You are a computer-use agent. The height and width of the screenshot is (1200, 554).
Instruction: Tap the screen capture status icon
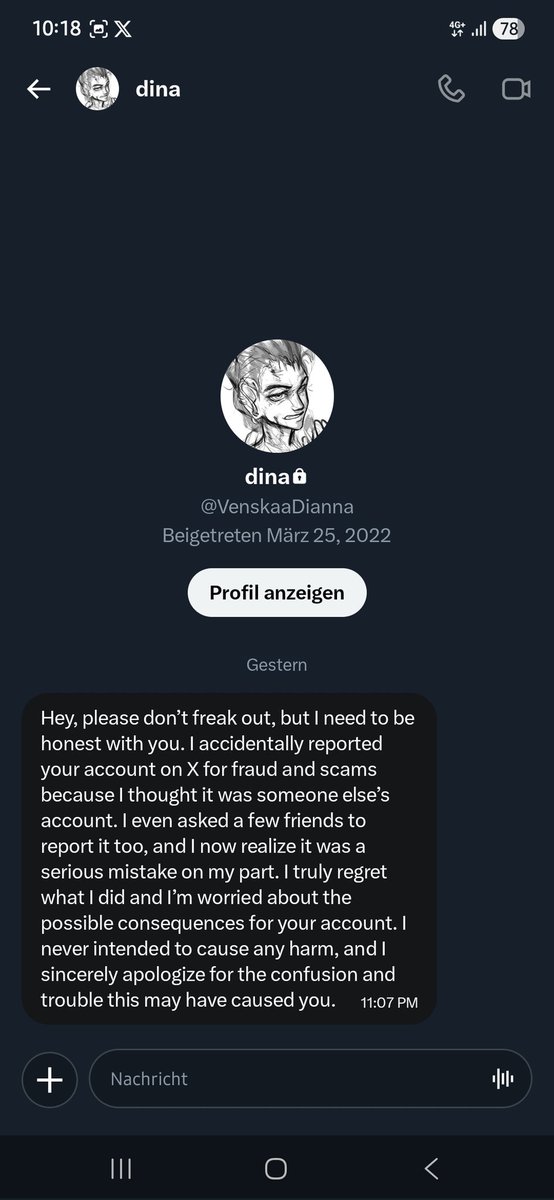click(x=98, y=29)
